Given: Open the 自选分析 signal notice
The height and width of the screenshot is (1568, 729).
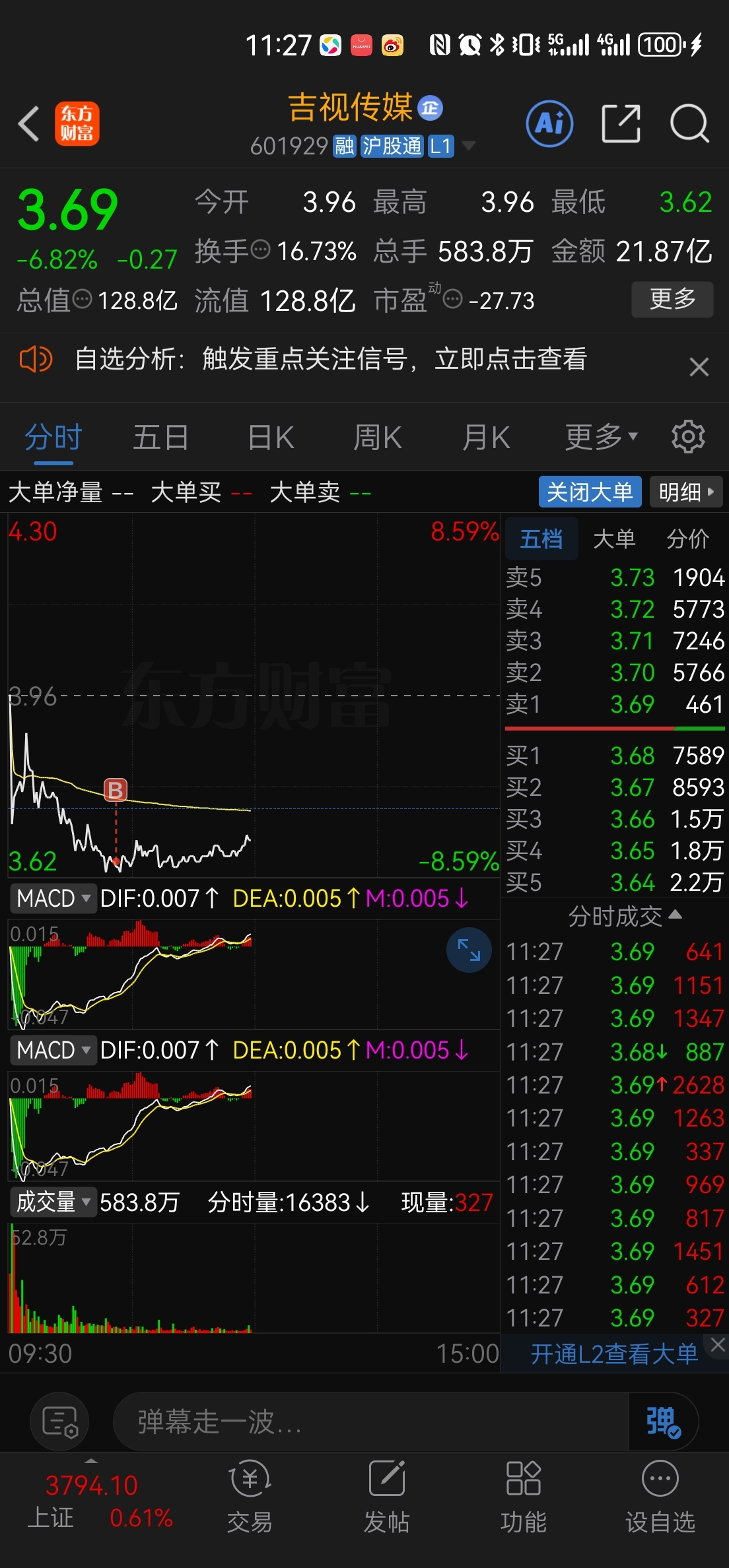Looking at the screenshot, I should 331,360.
